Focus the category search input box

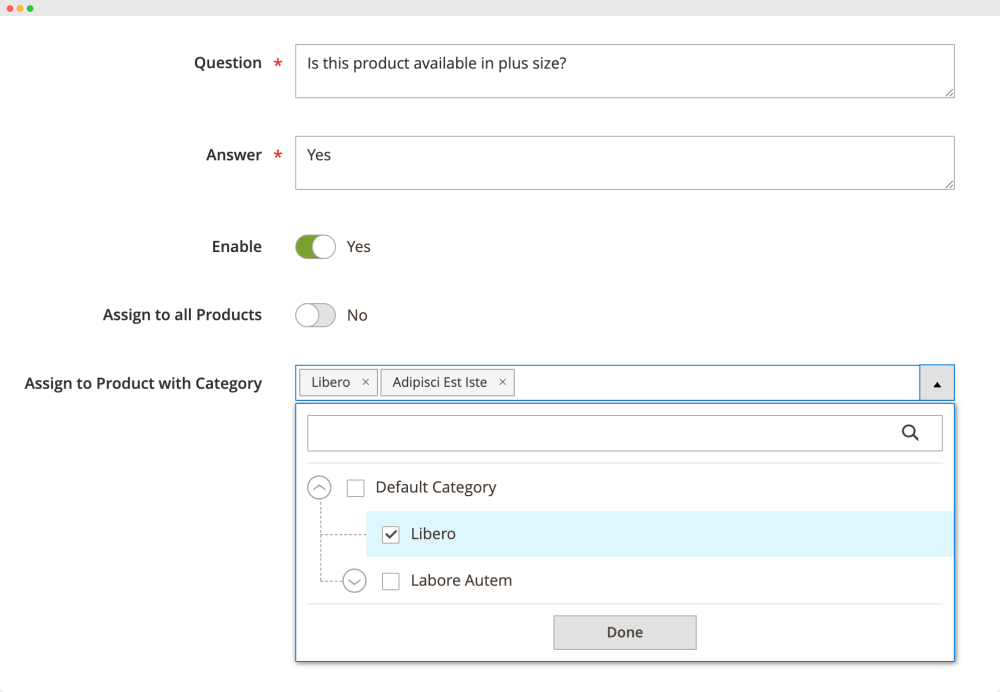click(625, 433)
